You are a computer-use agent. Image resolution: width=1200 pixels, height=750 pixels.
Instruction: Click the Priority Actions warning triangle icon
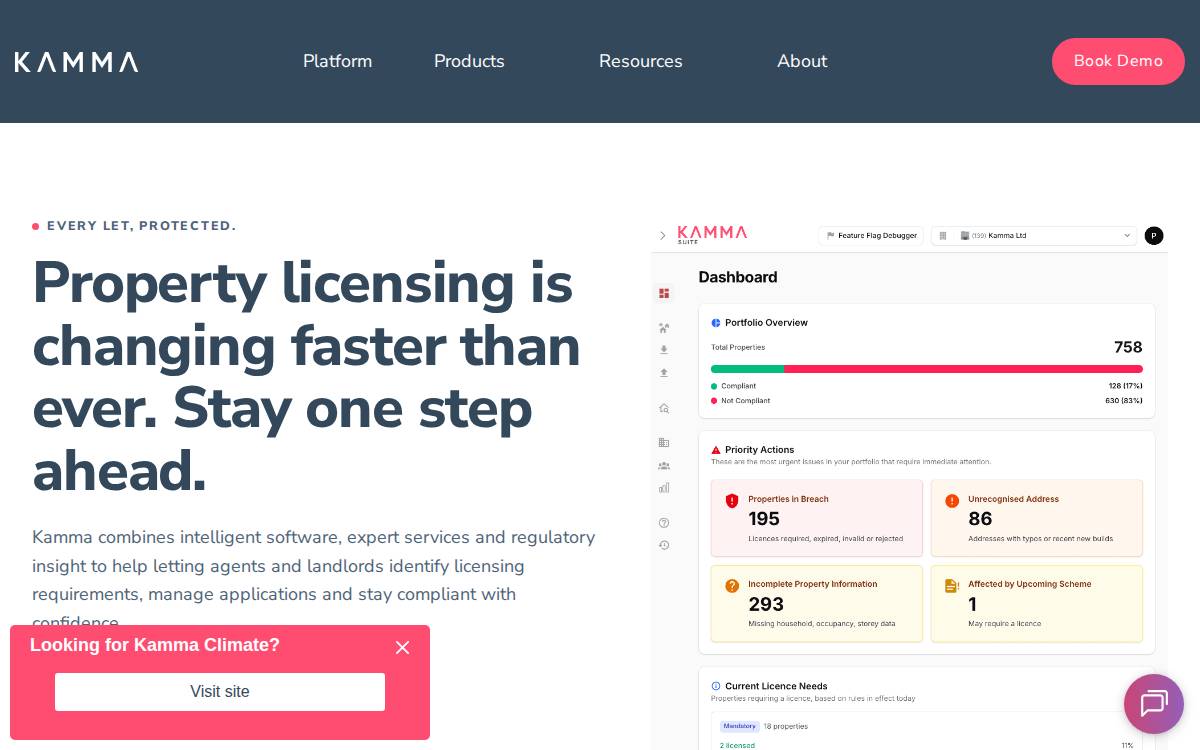tap(716, 450)
